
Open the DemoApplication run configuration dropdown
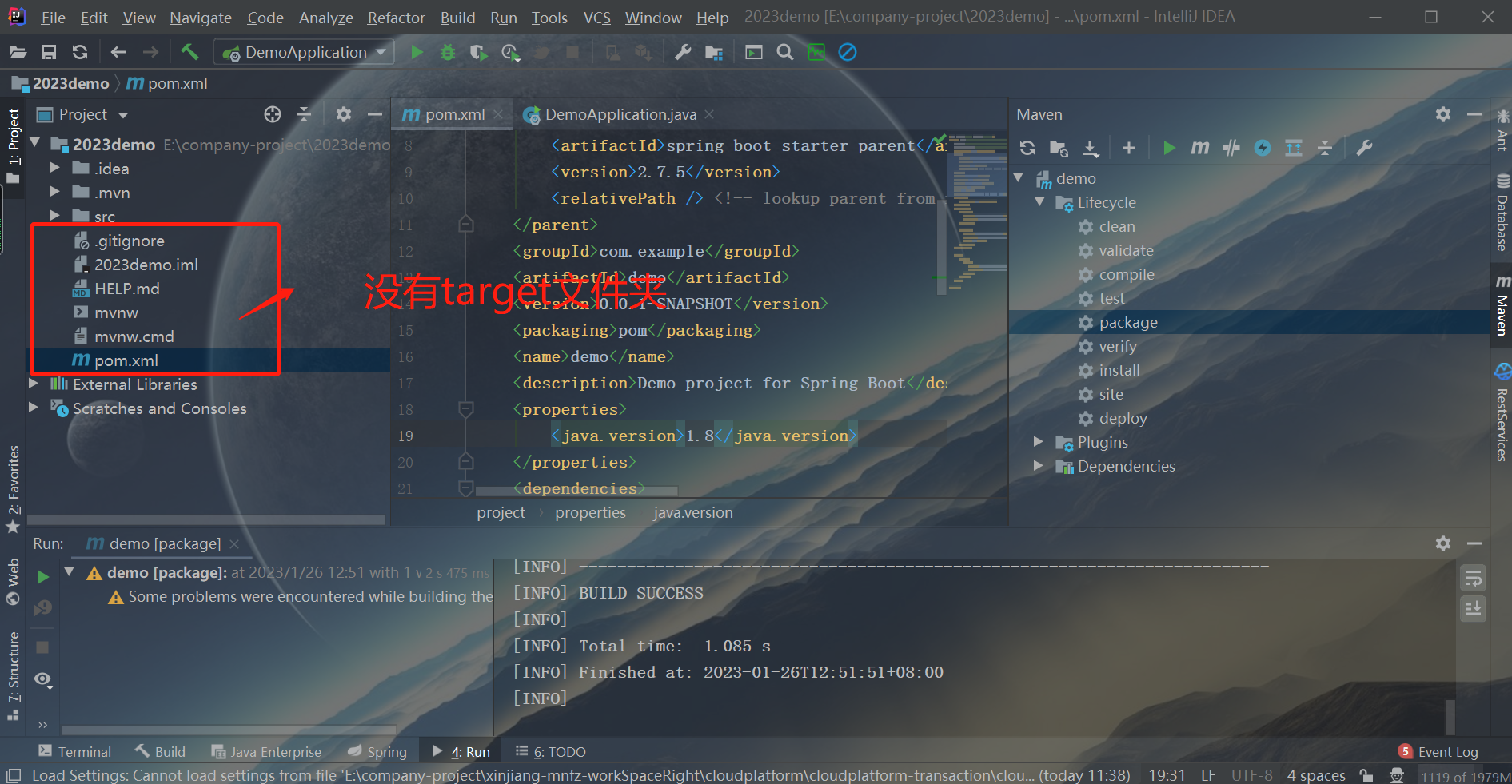click(x=305, y=53)
